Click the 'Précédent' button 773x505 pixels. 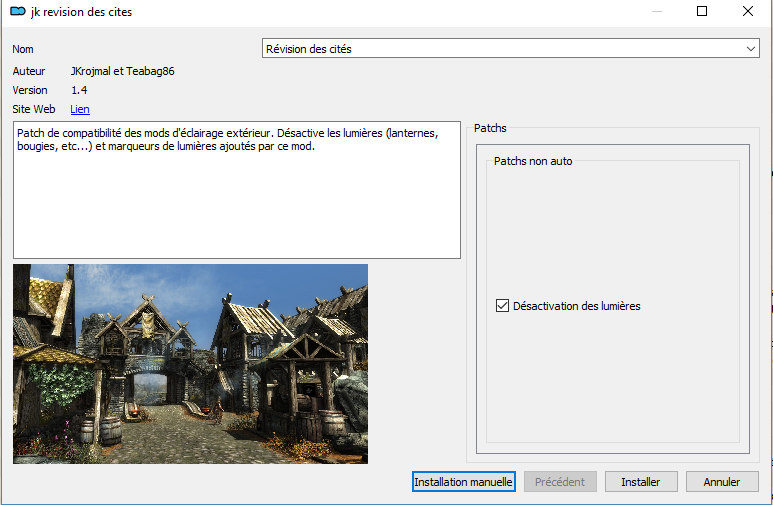(560, 482)
